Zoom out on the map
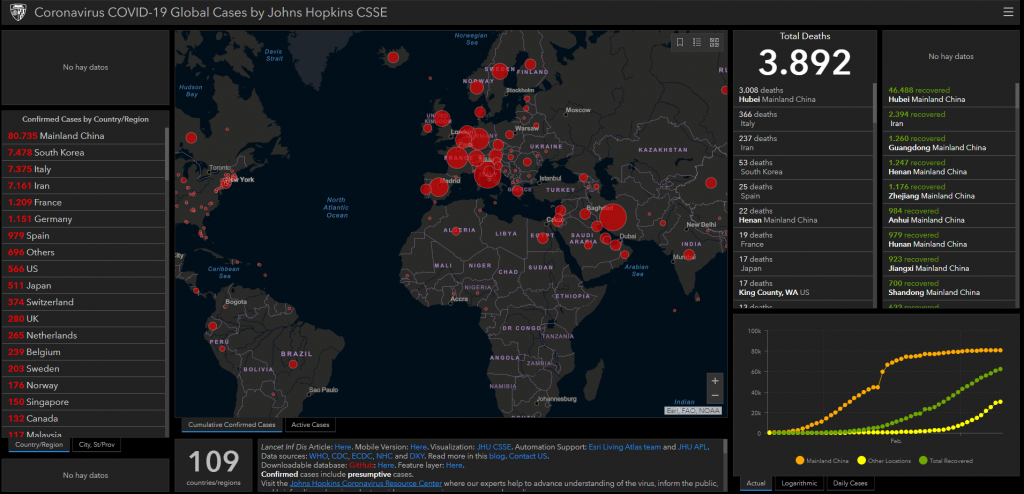 (x=715, y=395)
